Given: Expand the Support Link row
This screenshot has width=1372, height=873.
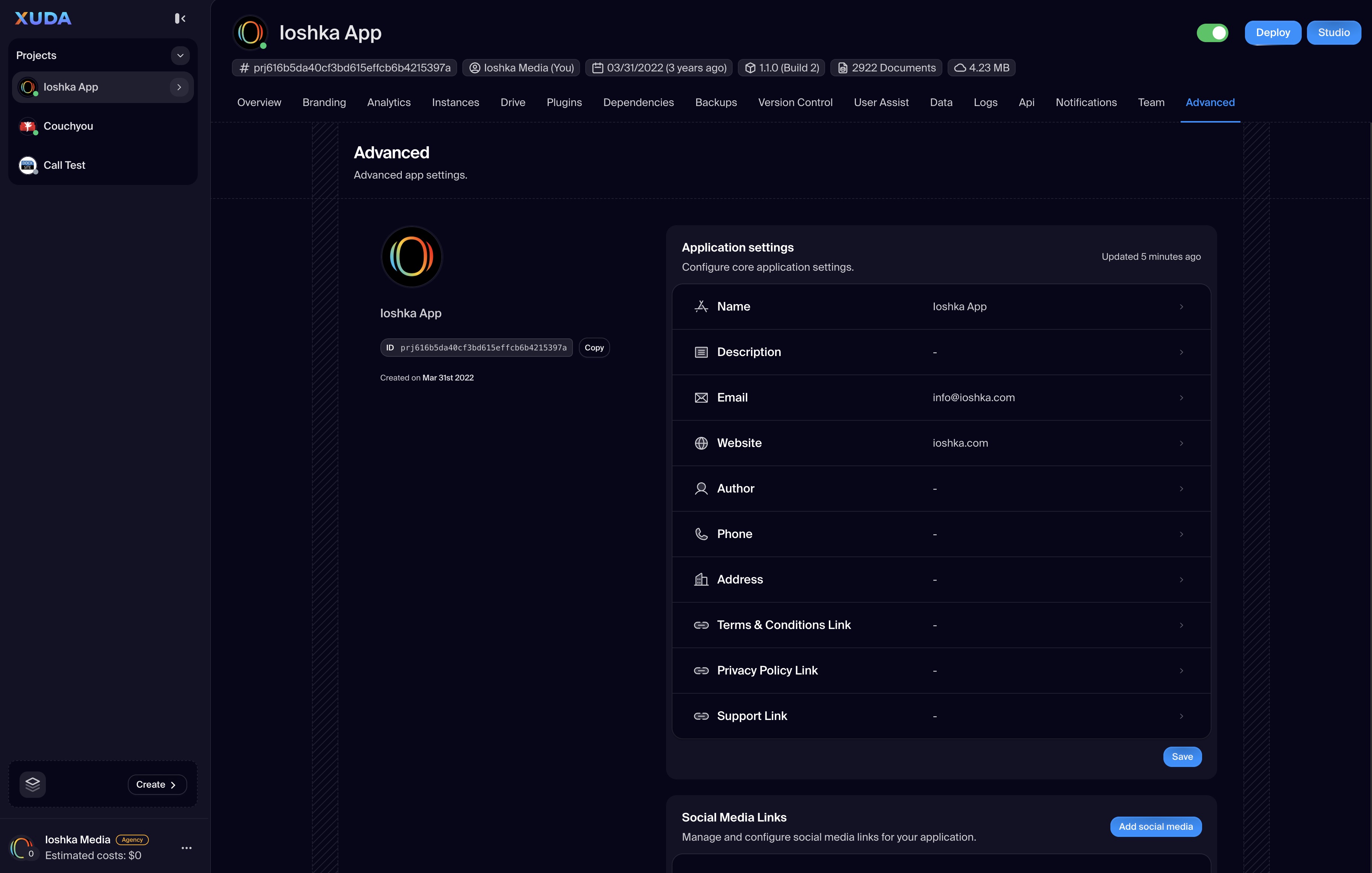Looking at the screenshot, I should click(x=1181, y=716).
